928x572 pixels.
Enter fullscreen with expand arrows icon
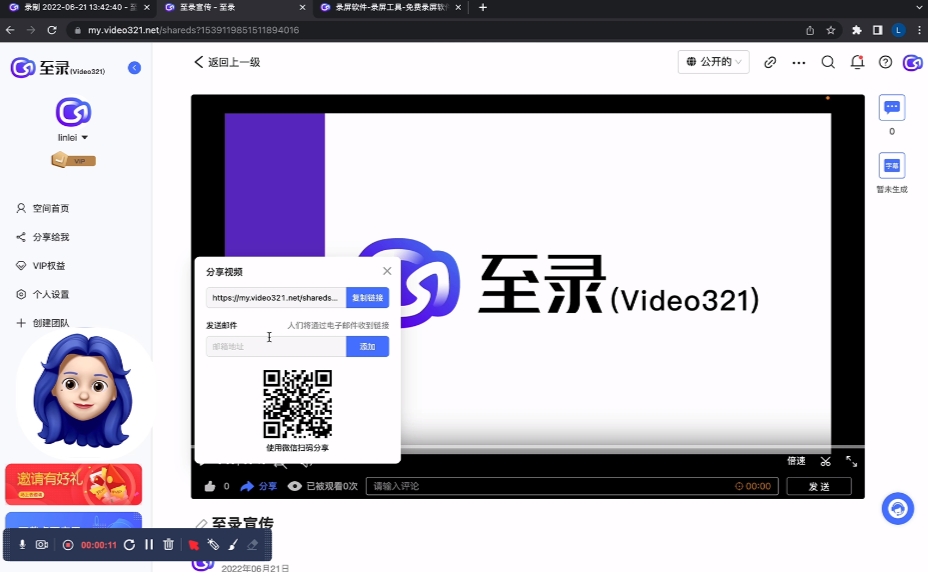point(852,461)
